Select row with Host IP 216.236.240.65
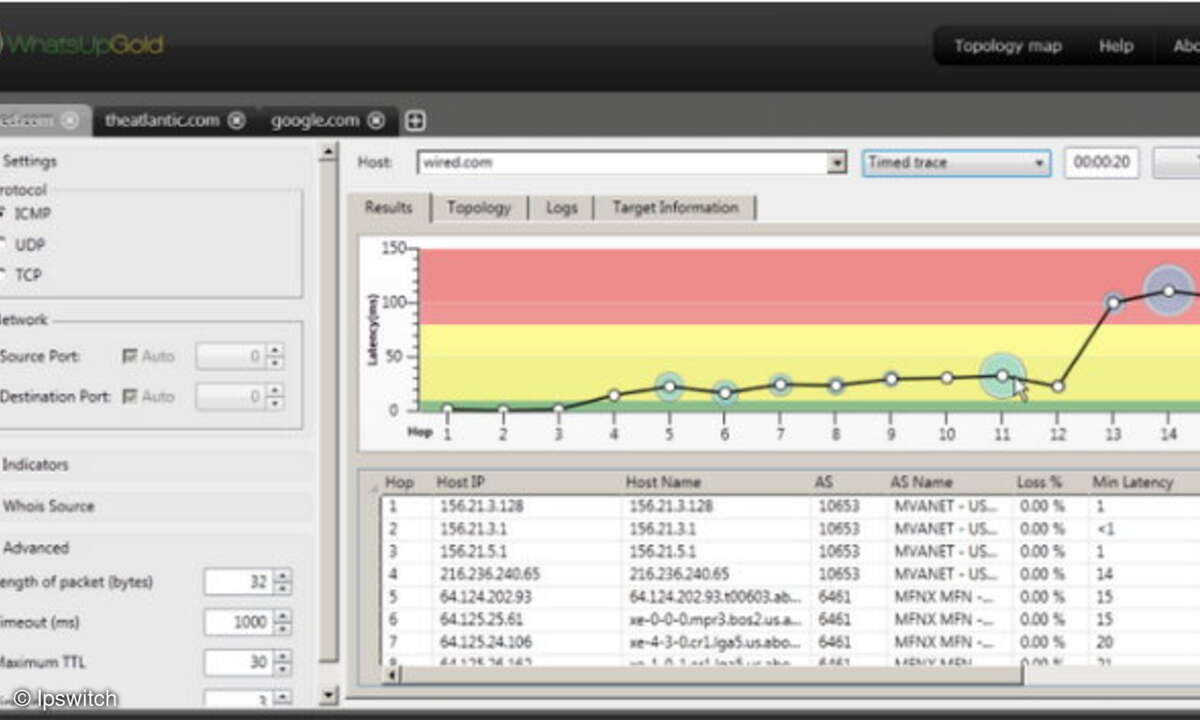This screenshot has height=720, width=1200. (x=790, y=574)
